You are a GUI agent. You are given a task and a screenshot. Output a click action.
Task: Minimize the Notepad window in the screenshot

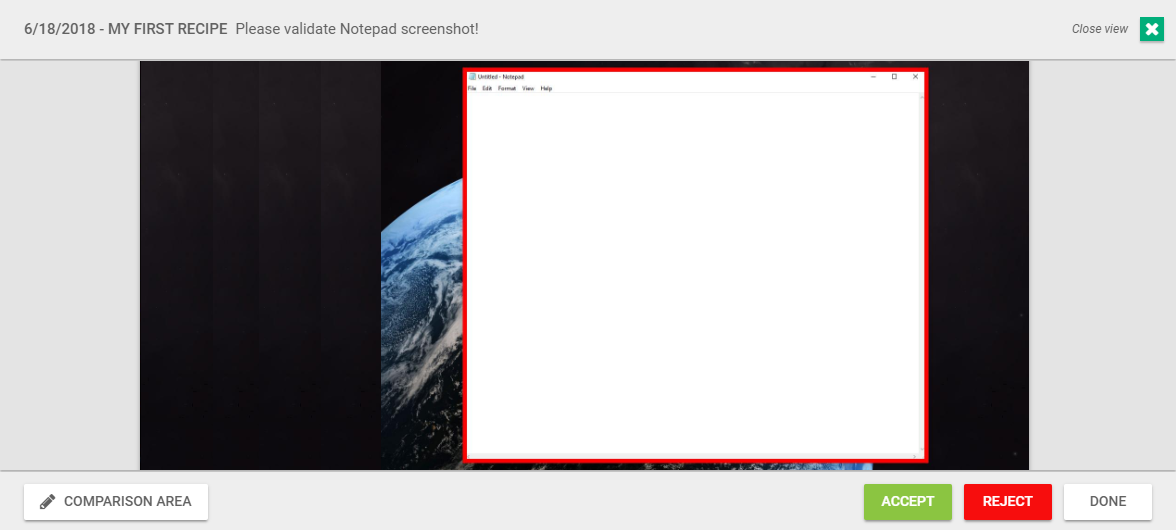[873, 76]
